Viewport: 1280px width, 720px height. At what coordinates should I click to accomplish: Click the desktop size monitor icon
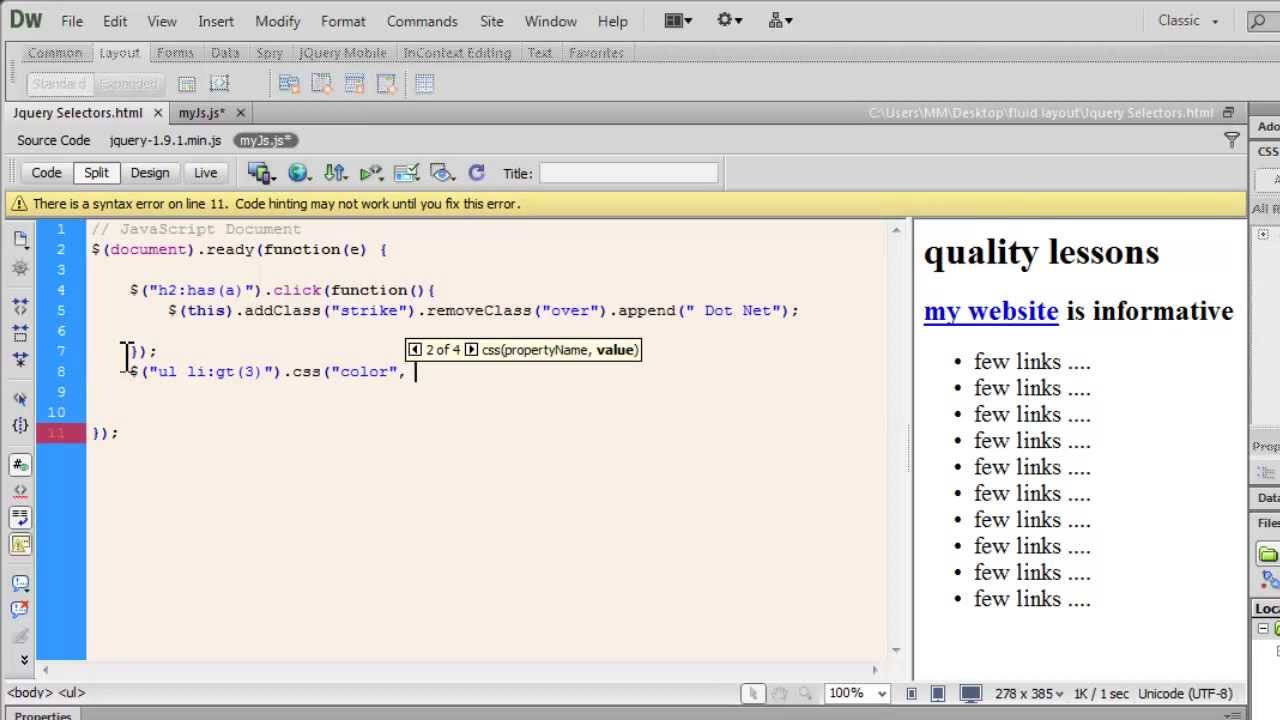(970, 693)
